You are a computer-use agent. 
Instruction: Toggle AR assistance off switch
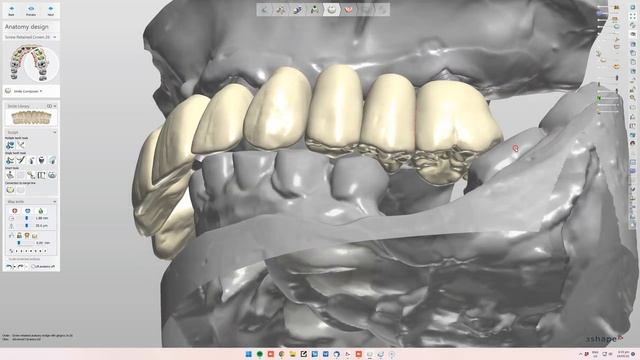[43, 267]
